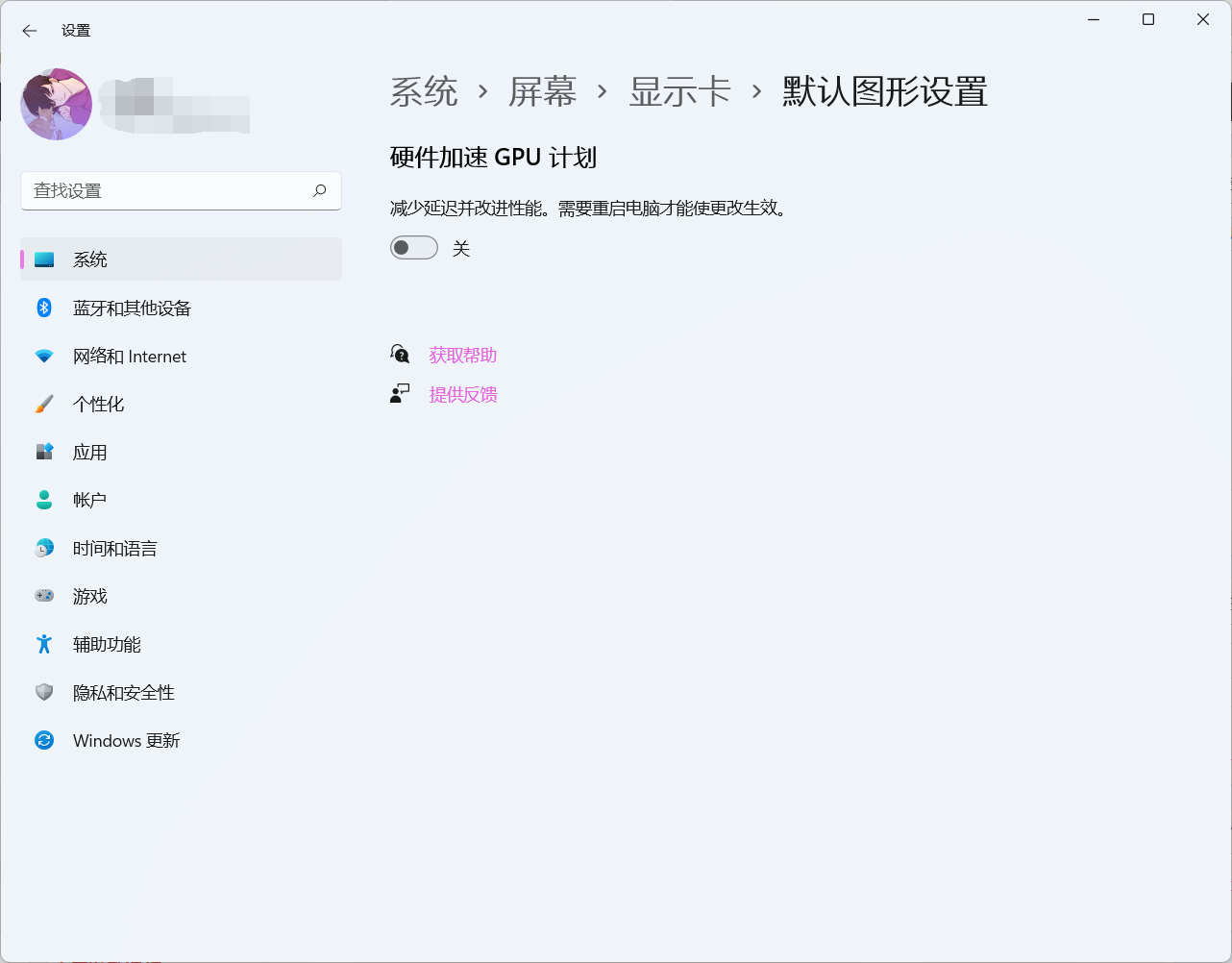Open 显示卡 breadcrumb level
This screenshot has width=1232, height=963.
pos(679,92)
